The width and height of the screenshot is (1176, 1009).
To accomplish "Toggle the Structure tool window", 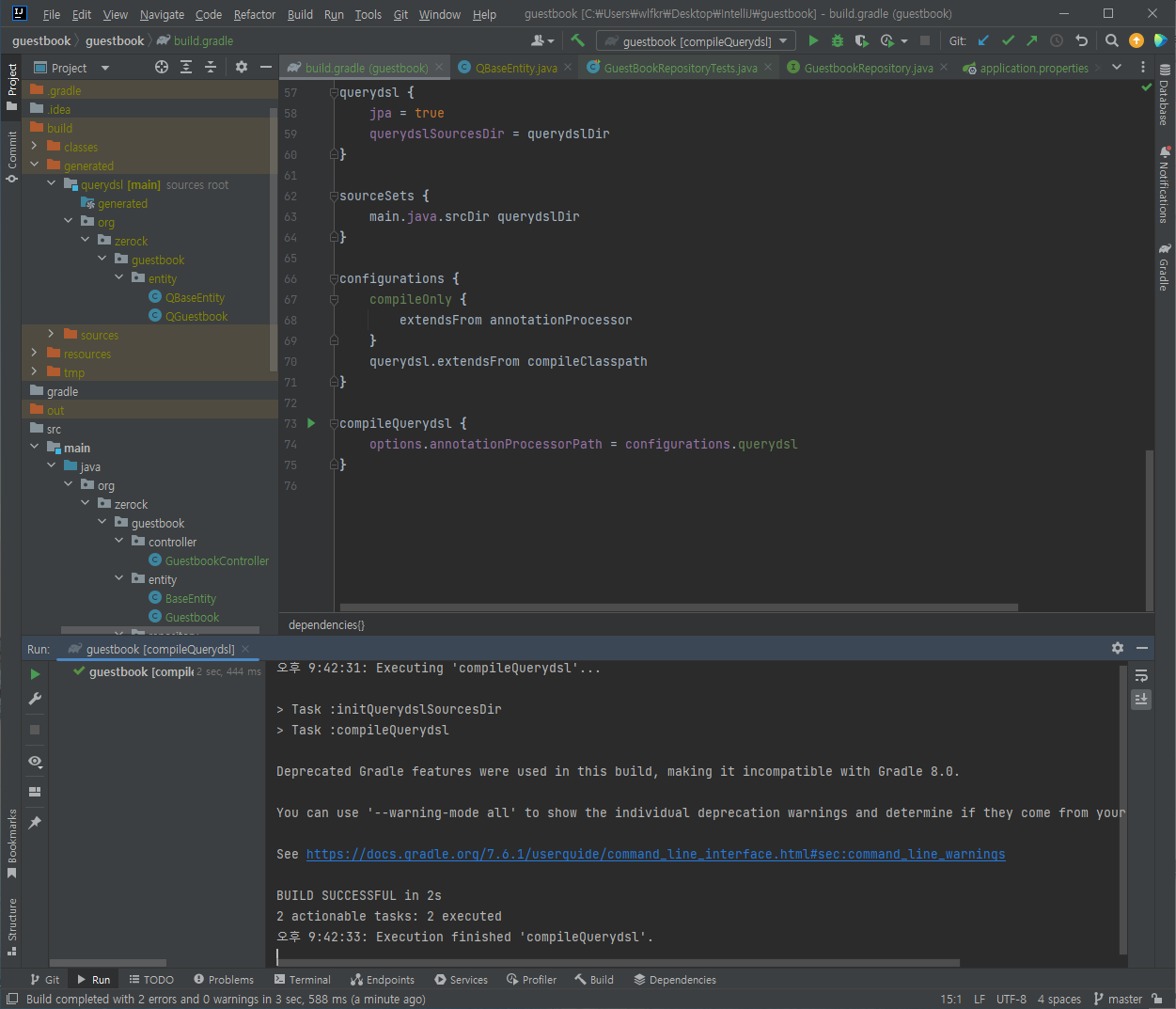I will 11,926.
